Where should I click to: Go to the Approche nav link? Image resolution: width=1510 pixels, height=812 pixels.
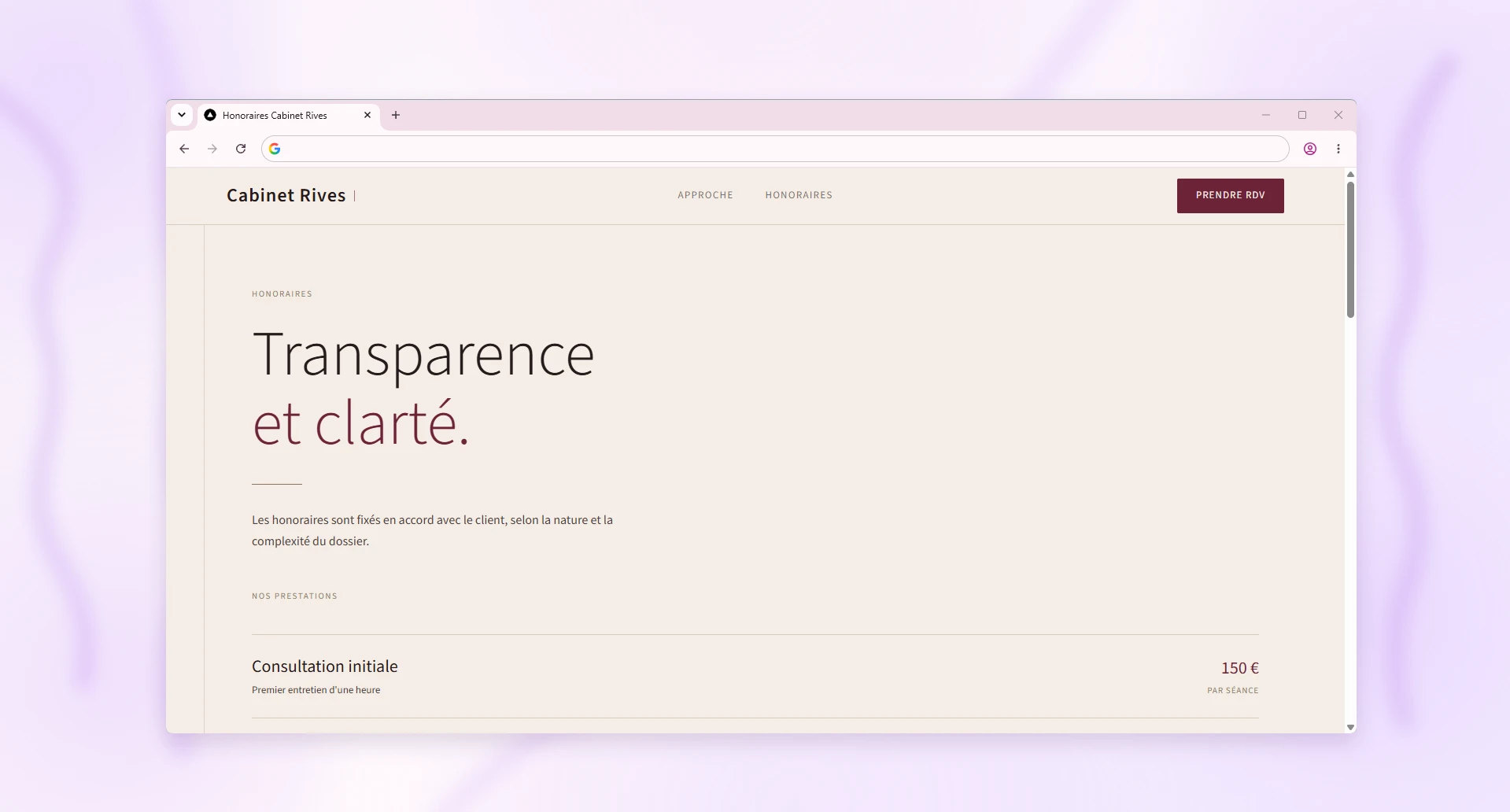705,195
